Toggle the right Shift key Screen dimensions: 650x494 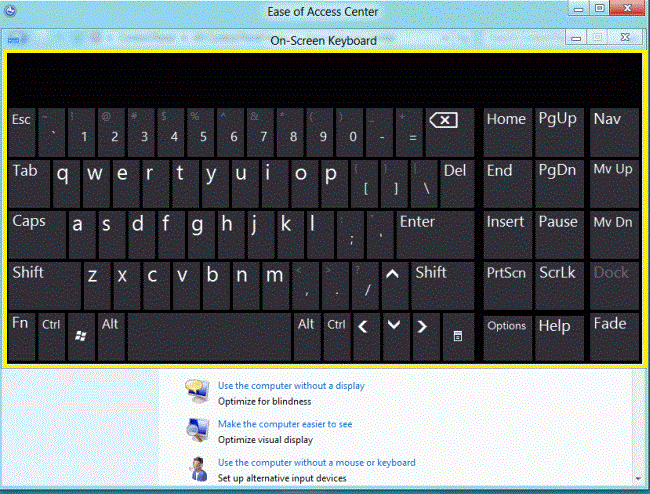(443, 286)
